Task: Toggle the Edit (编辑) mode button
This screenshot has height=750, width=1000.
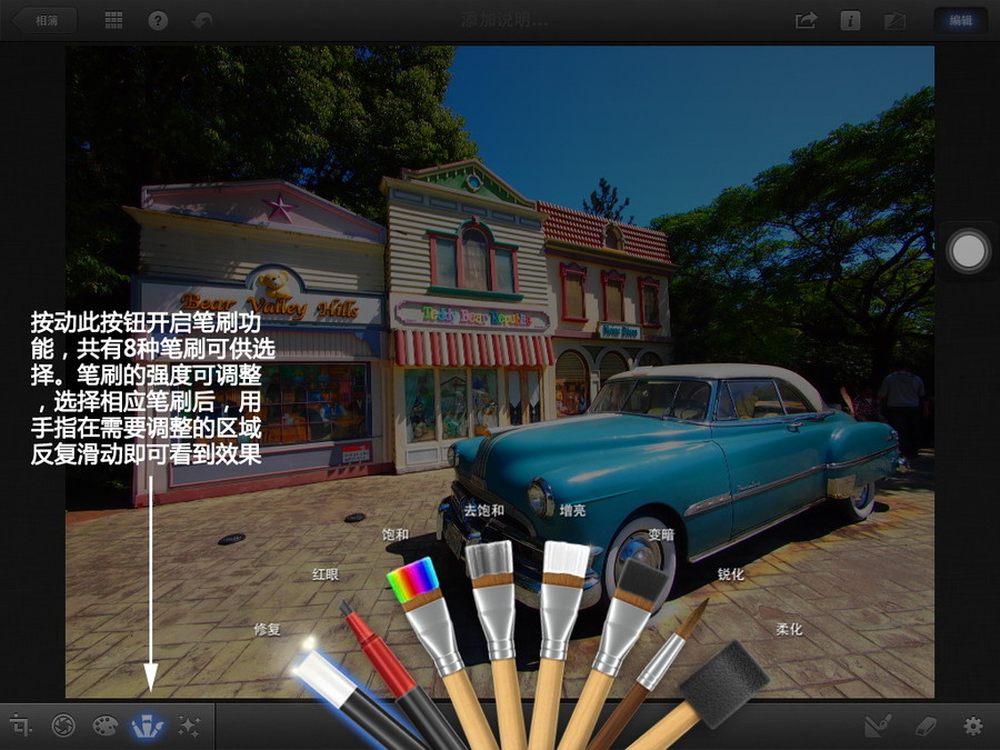Action: pyautogui.click(x=960, y=20)
